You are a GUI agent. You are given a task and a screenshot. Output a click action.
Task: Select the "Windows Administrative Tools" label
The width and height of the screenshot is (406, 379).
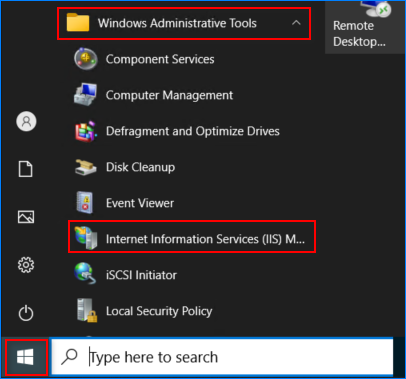[x=177, y=23]
